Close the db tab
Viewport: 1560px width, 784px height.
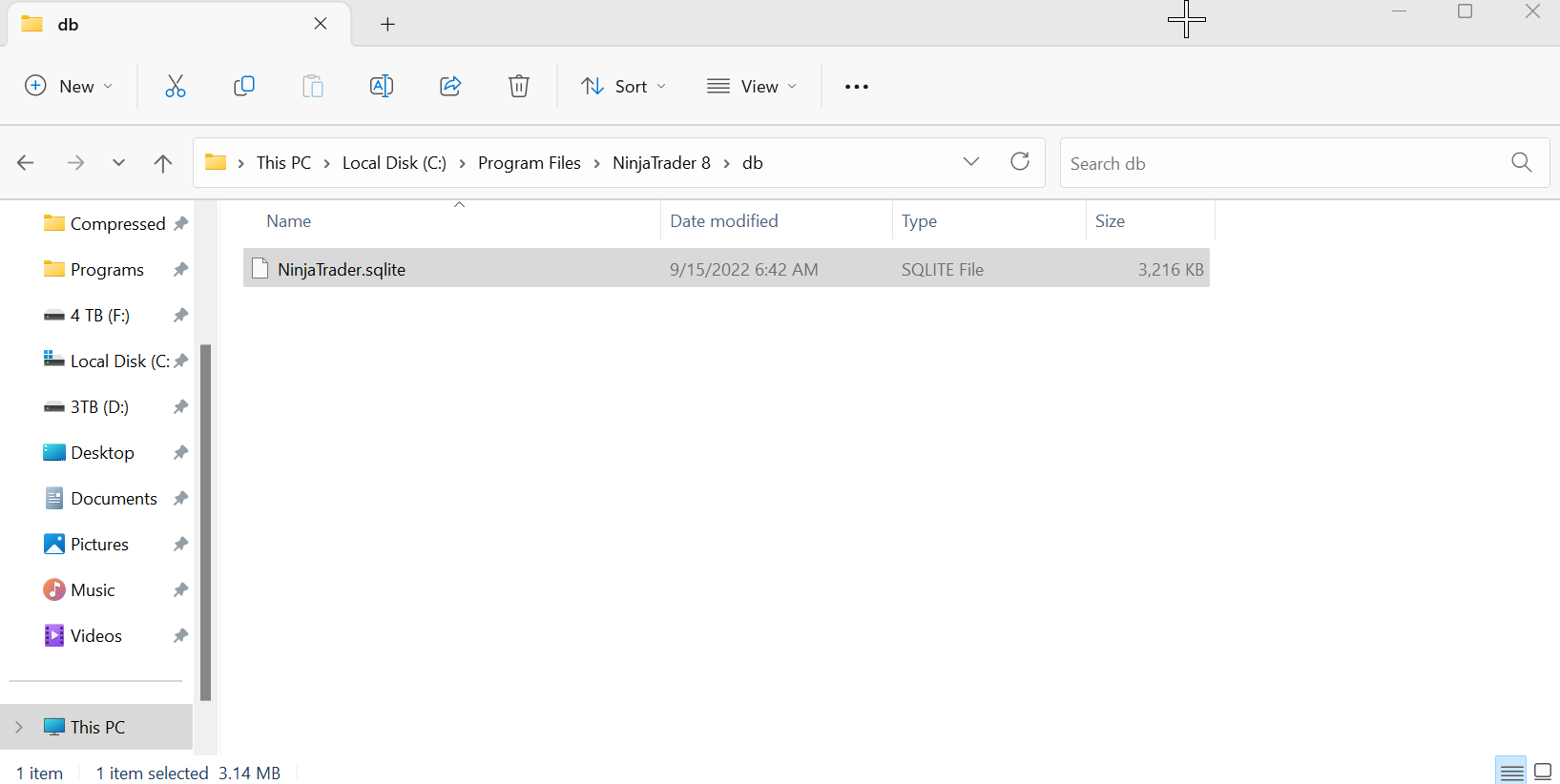(321, 24)
